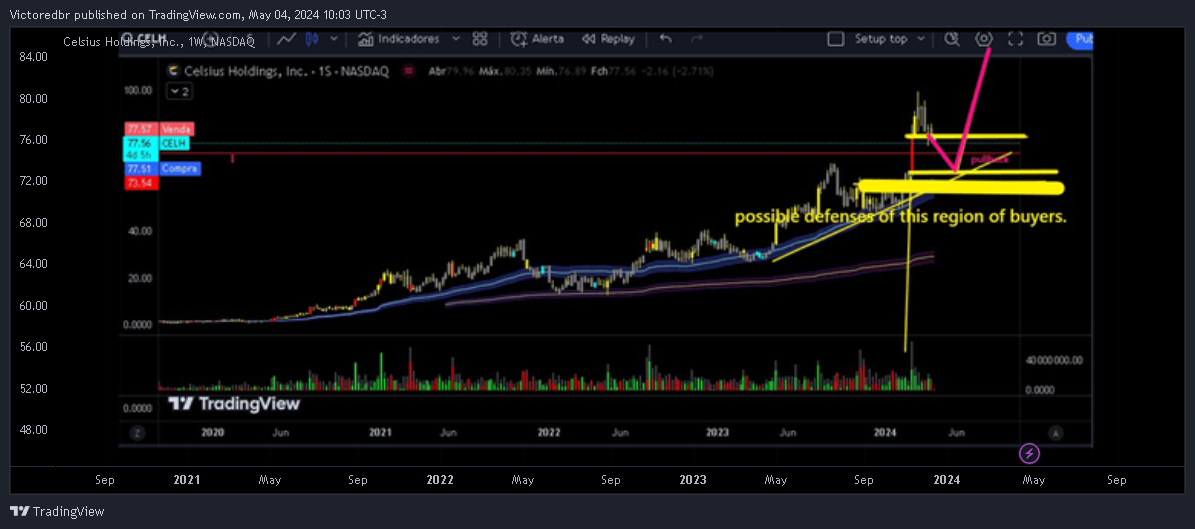Open the quick search magnifier icon

pos(952,39)
